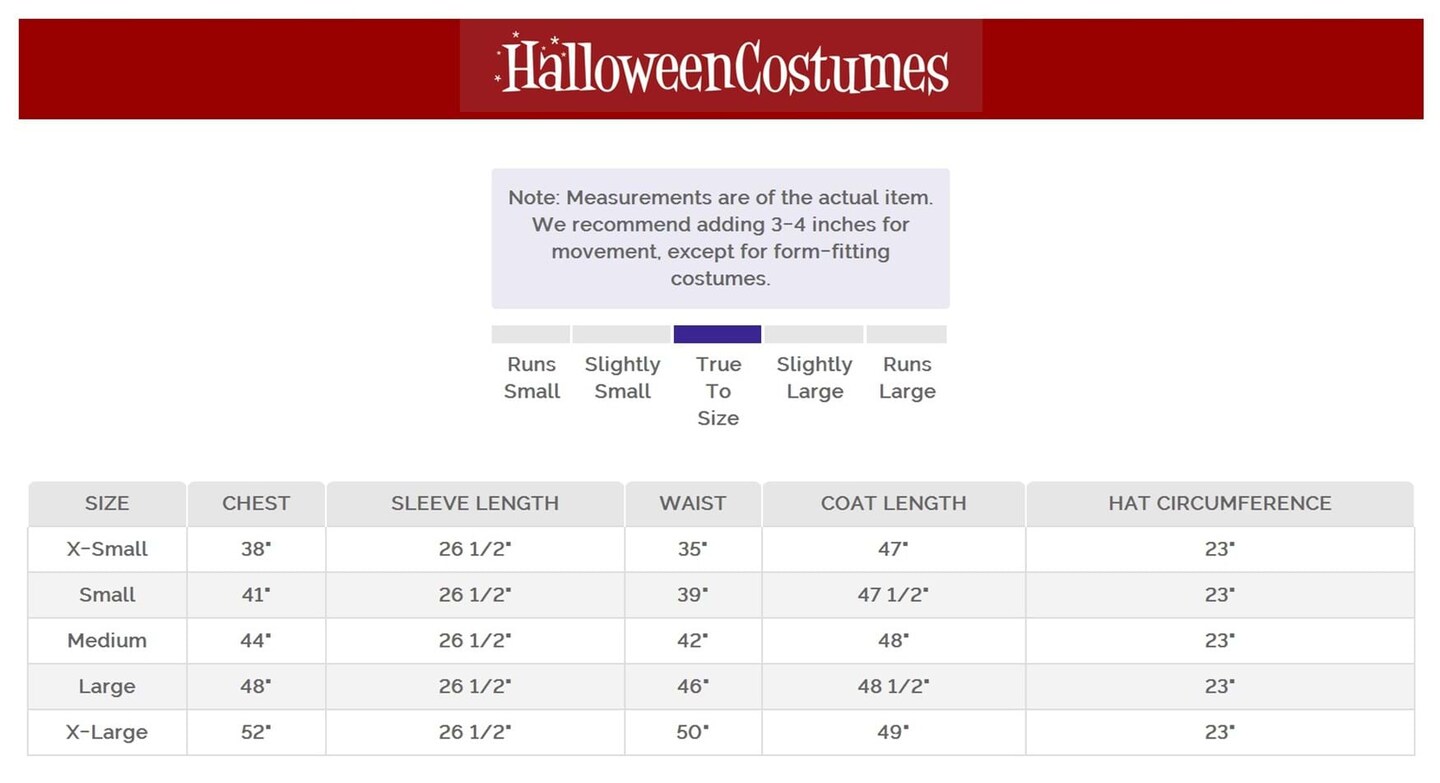Select the COAT LENGTH column header

pos(893,504)
